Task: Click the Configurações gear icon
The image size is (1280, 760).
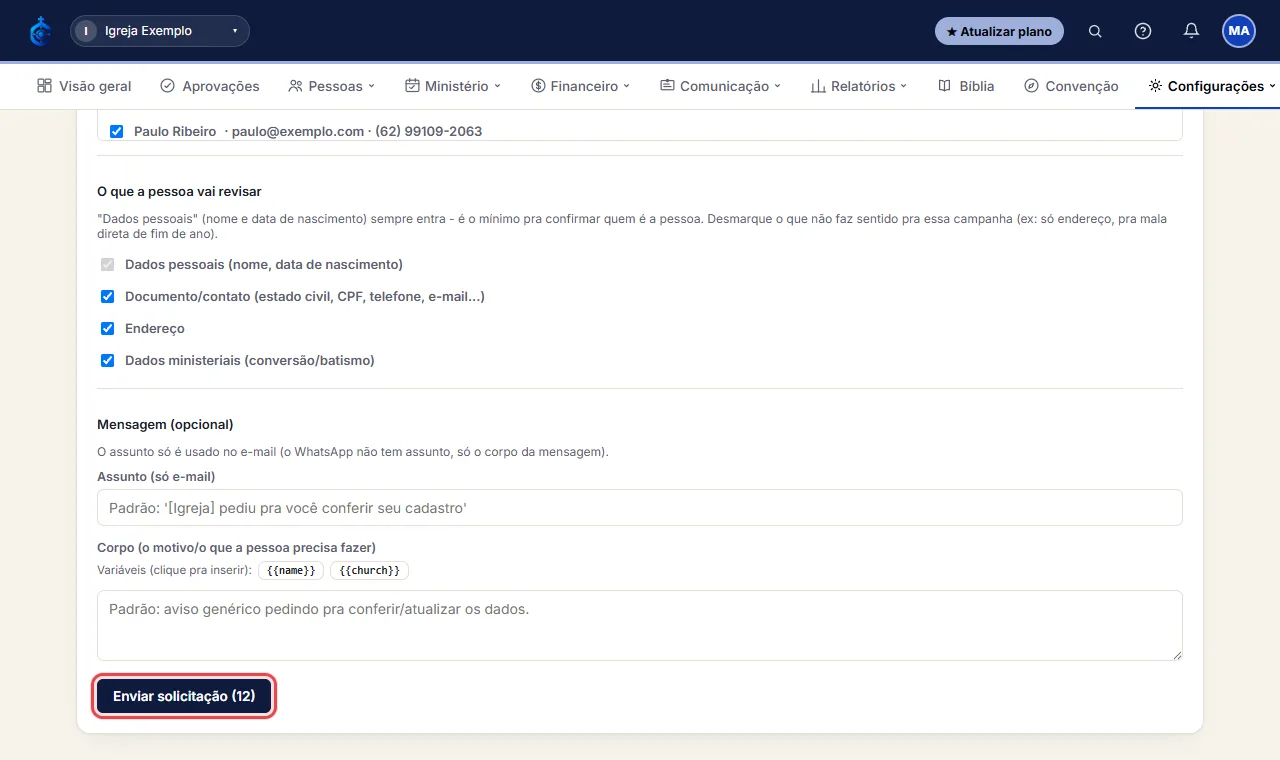Action: pyautogui.click(x=1155, y=86)
